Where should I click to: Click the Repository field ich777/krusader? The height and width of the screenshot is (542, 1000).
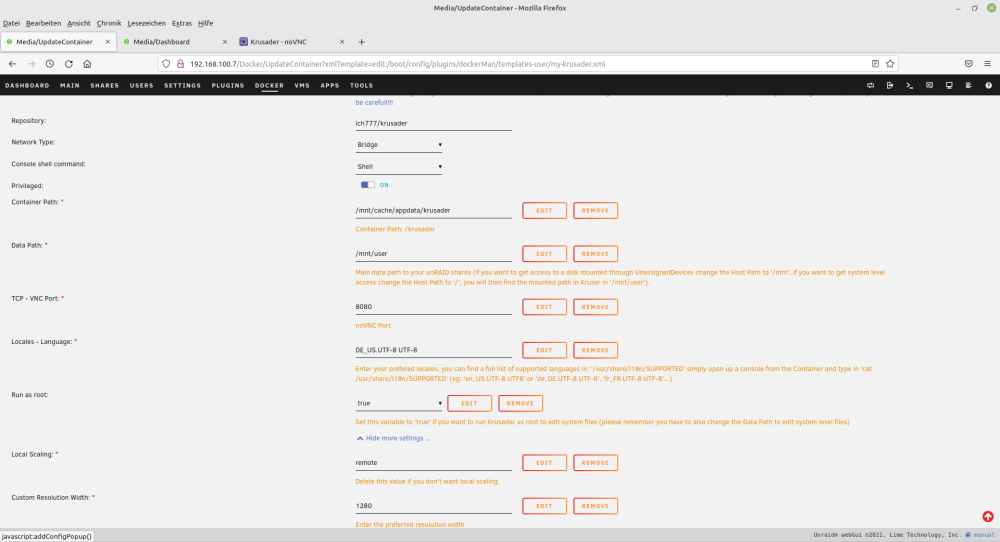pyautogui.click(x=433, y=124)
